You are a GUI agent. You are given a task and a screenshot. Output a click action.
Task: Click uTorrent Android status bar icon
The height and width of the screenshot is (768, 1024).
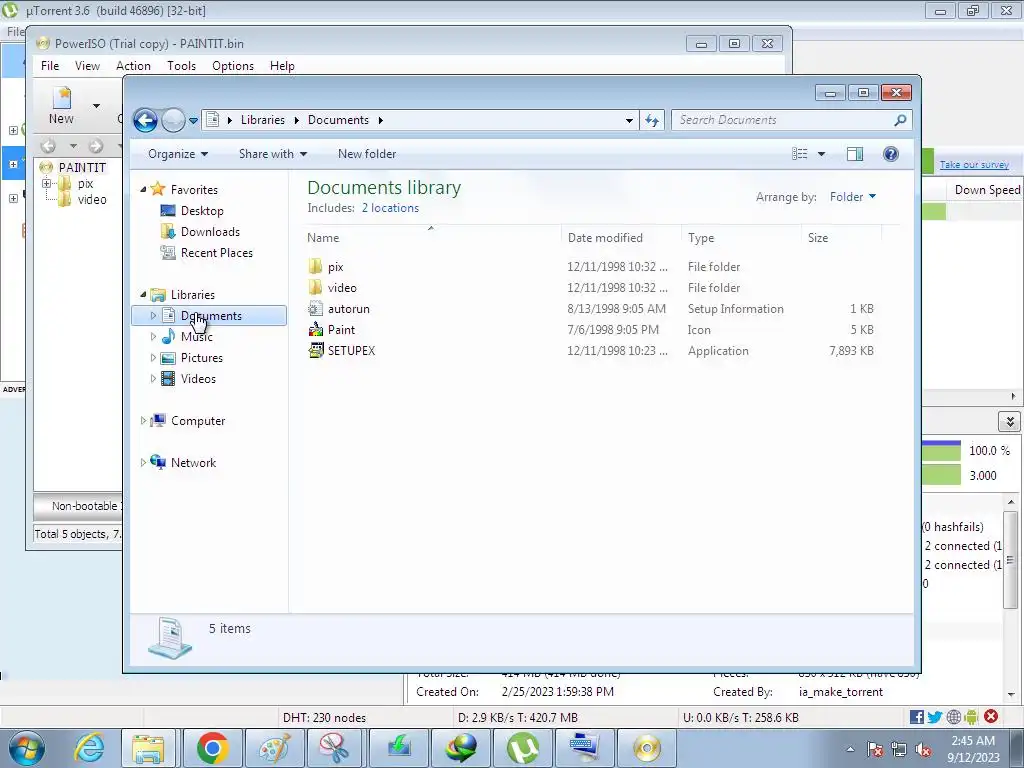point(971,717)
